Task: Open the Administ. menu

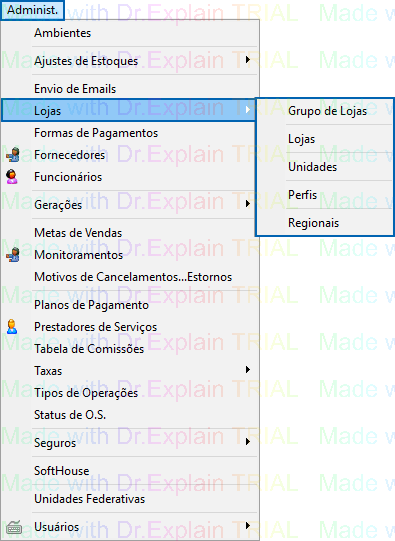Action: coord(32,10)
